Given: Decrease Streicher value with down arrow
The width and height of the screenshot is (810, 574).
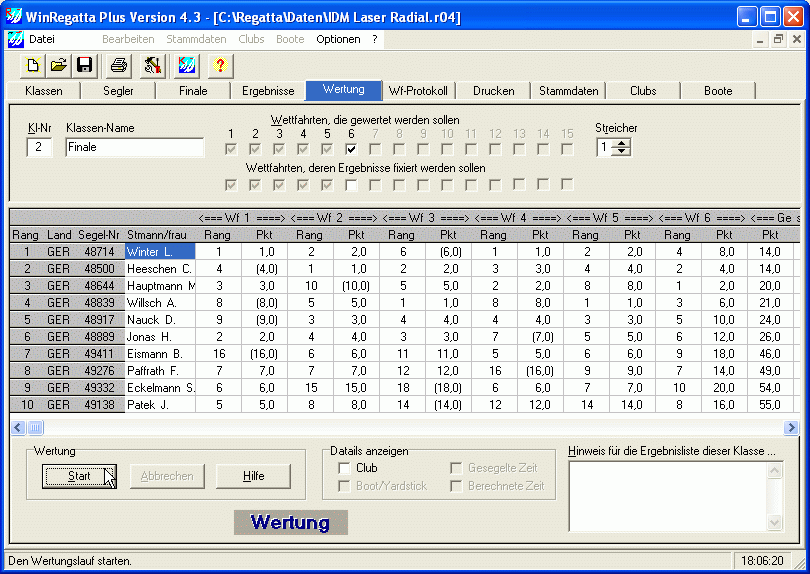Looking at the screenshot, I should coord(622,152).
